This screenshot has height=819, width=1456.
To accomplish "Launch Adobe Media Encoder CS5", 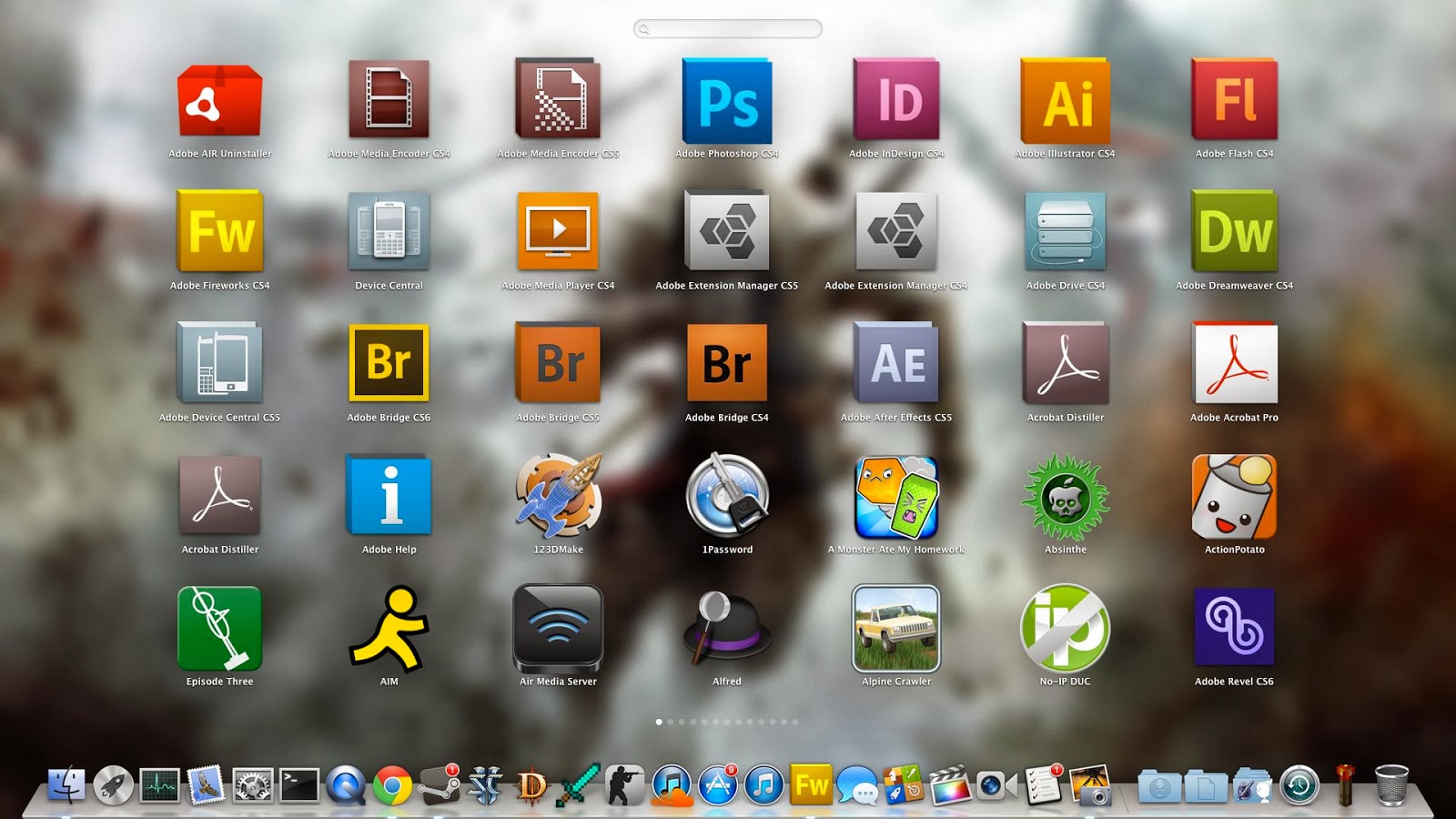I will (x=558, y=98).
